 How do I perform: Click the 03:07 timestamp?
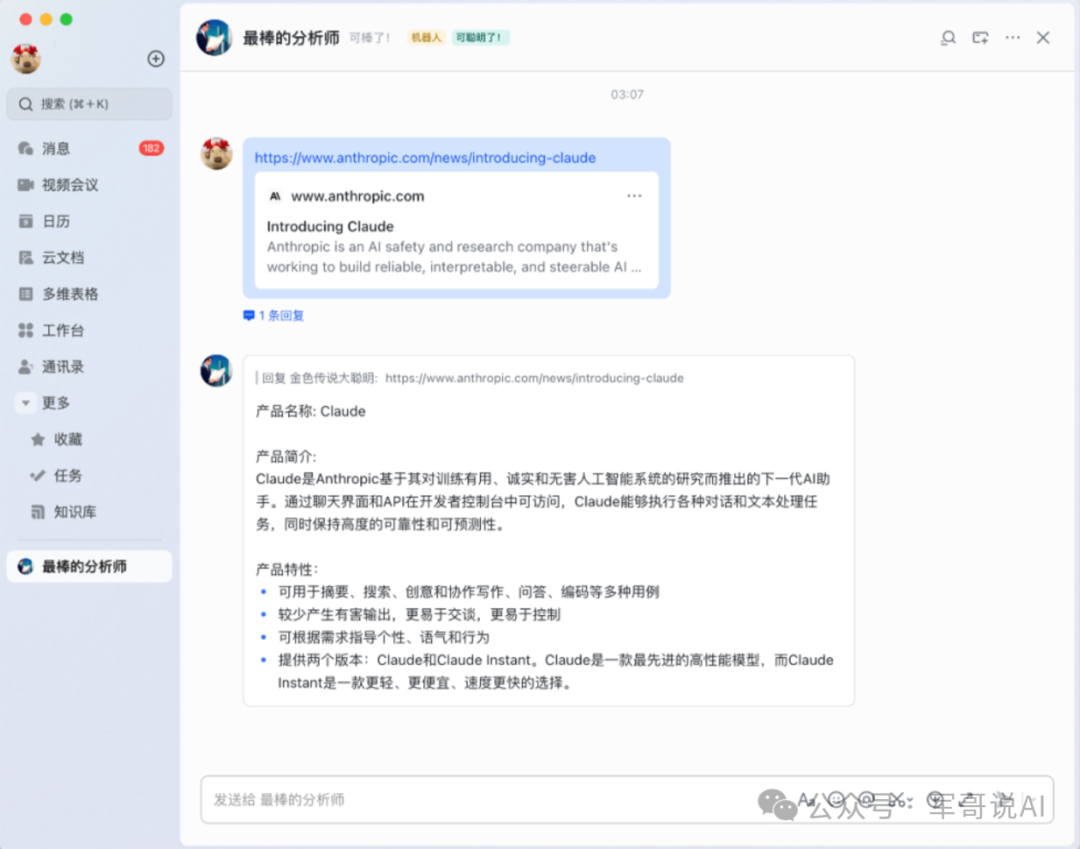(627, 94)
